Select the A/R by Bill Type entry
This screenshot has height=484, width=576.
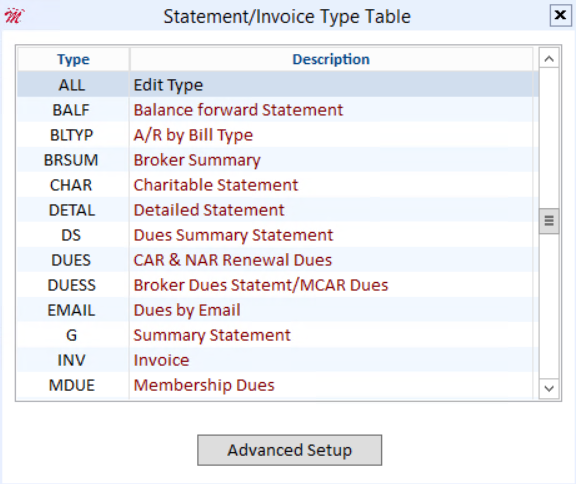[278, 135]
